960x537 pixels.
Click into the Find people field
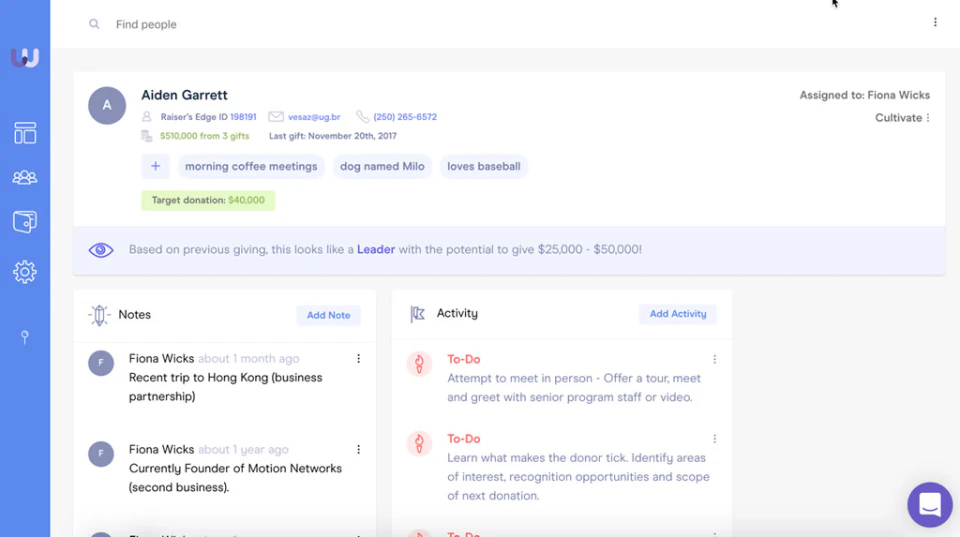[146, 24]
